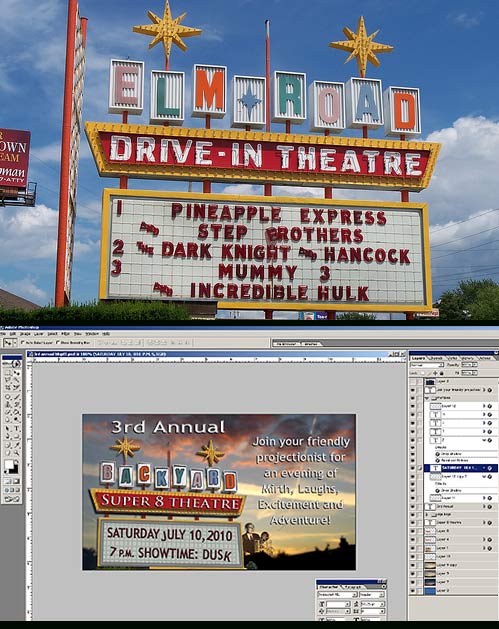Expand the sign layer set

(x=426, y=515)
